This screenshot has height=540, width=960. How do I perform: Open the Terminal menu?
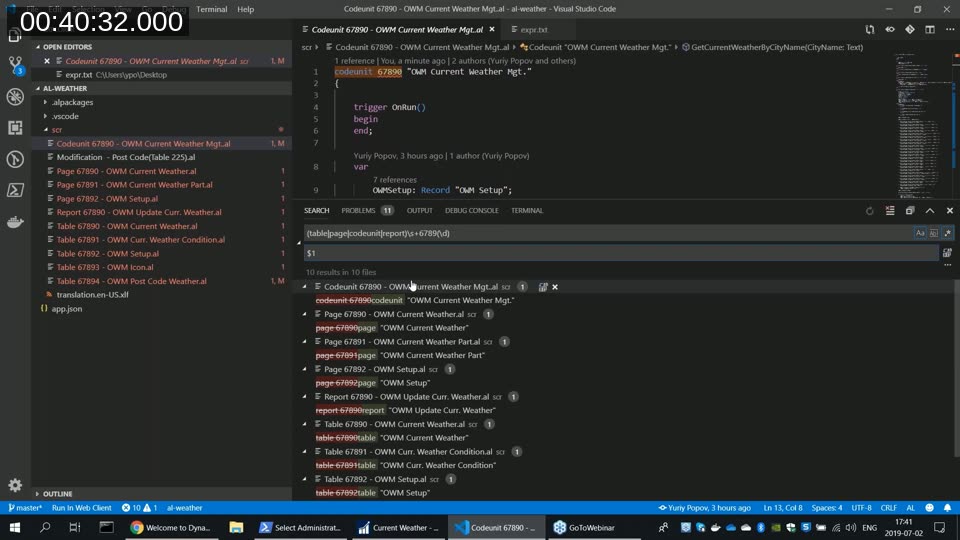point(211,9)
